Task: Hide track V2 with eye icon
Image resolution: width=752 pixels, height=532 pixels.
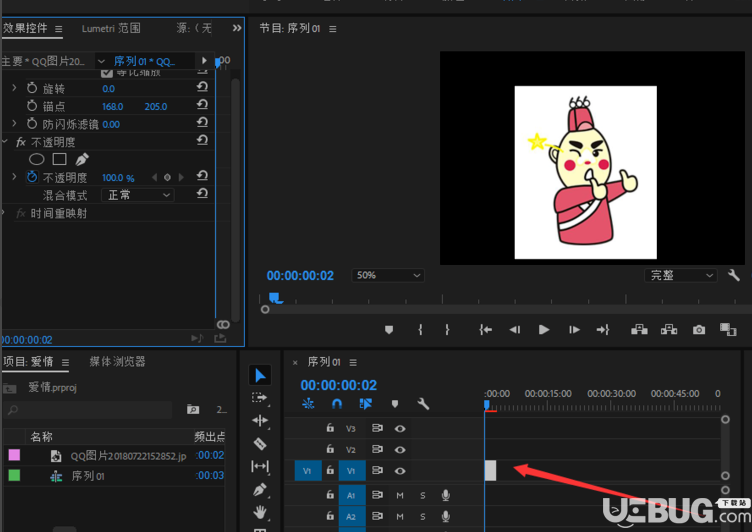Action: pyautogui.click(x=400, y=449)
